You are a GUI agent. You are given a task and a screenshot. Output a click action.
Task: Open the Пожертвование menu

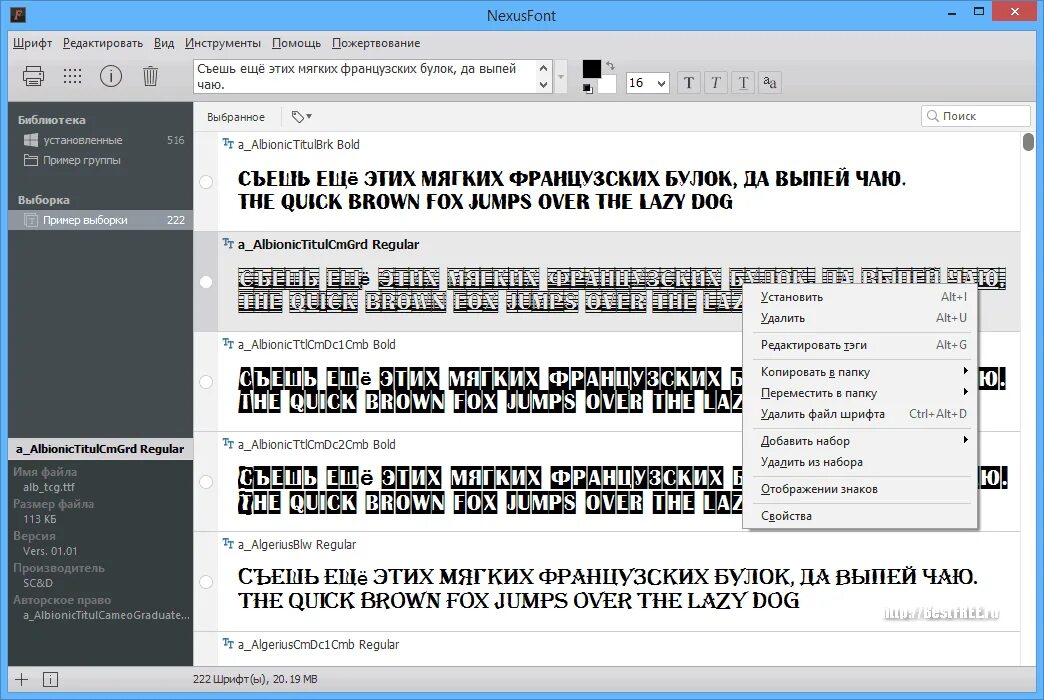376,43
